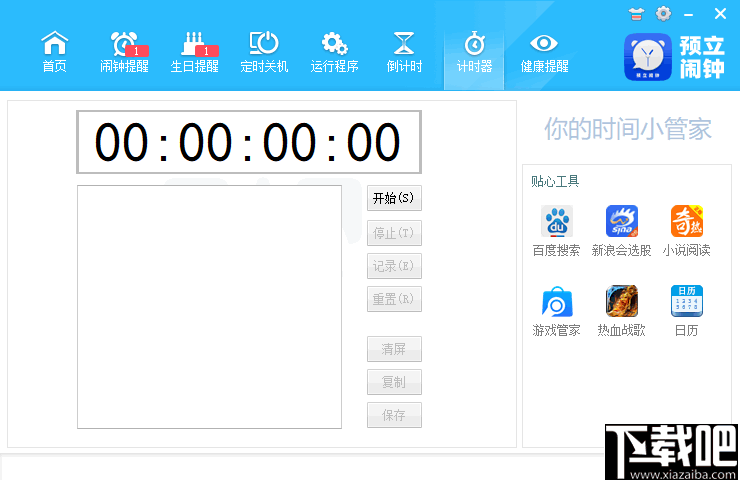This screenshot has width=740, height=480.
Task: Click the 贴心工具 section heading
Action: pyautogui.click(x=555, y=181)
